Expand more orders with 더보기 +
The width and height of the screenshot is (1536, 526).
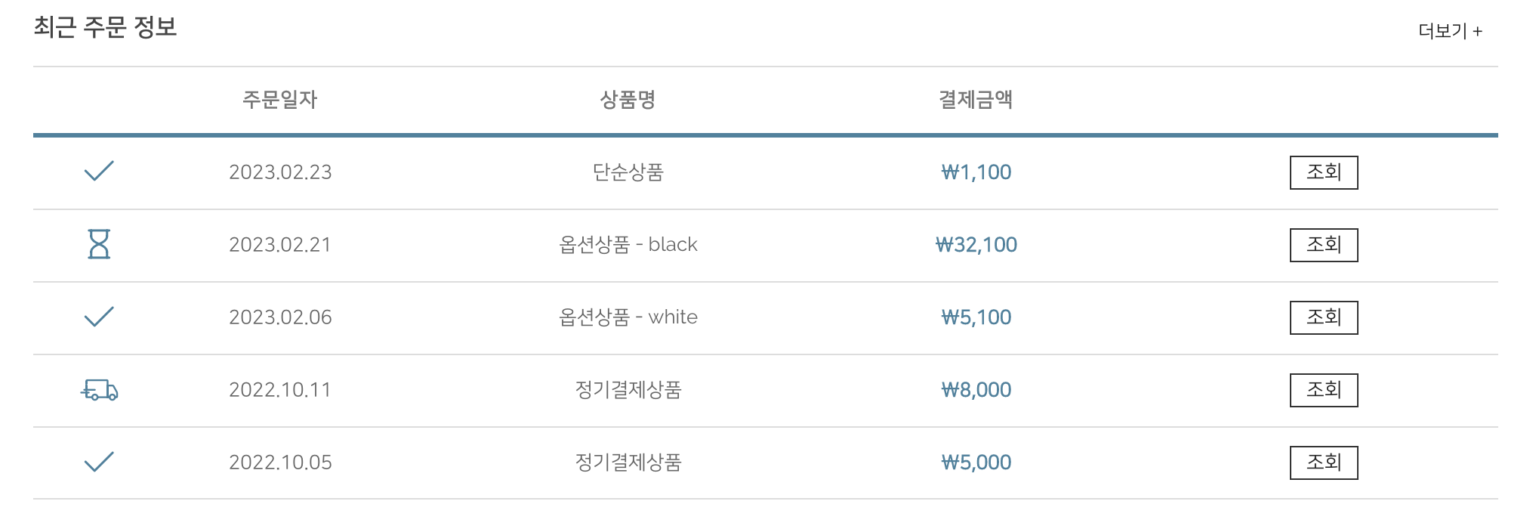point(1450,31)
